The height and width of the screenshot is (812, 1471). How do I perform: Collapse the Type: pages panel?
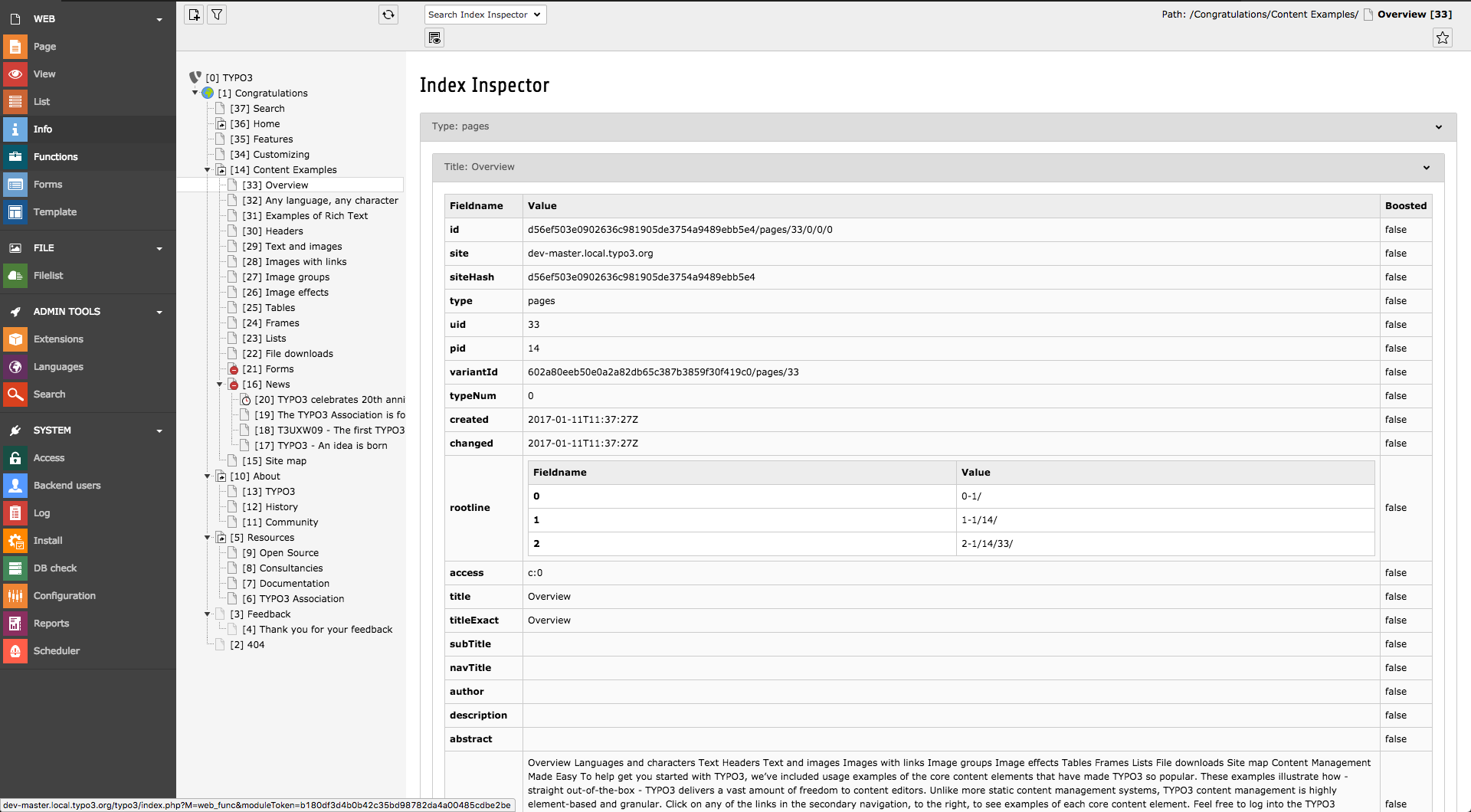point(1438,127)
